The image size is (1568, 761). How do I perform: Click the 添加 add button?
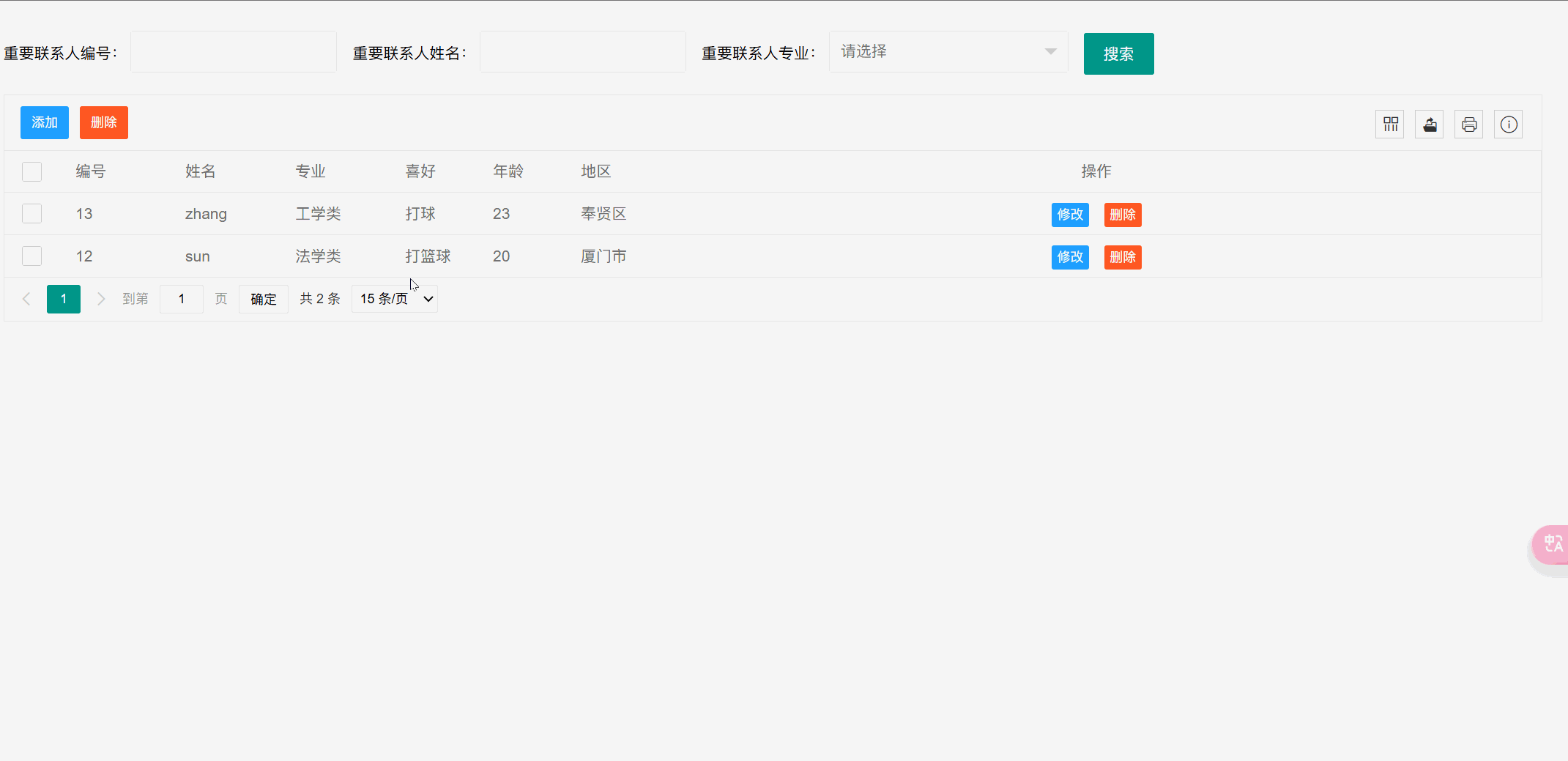click(x=44, y=122)
